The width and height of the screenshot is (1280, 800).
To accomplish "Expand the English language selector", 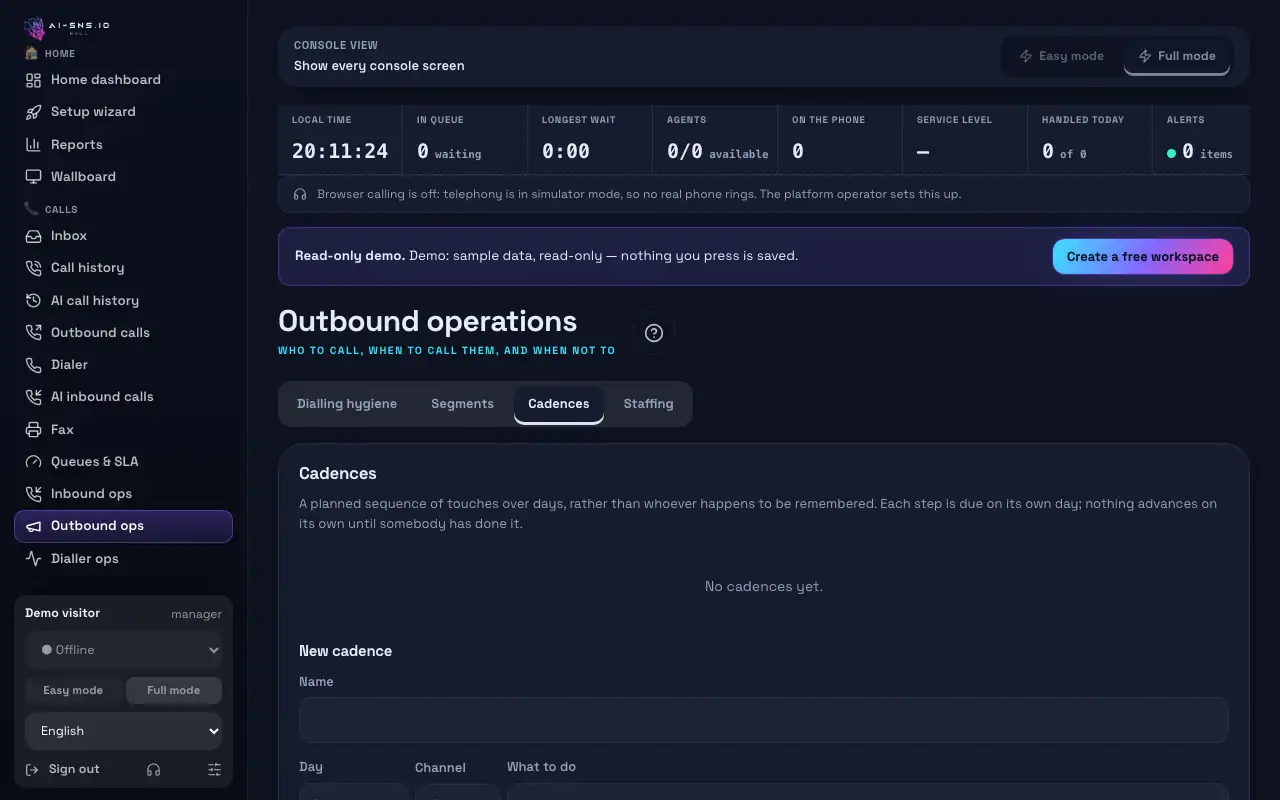I will click(123, 731).
